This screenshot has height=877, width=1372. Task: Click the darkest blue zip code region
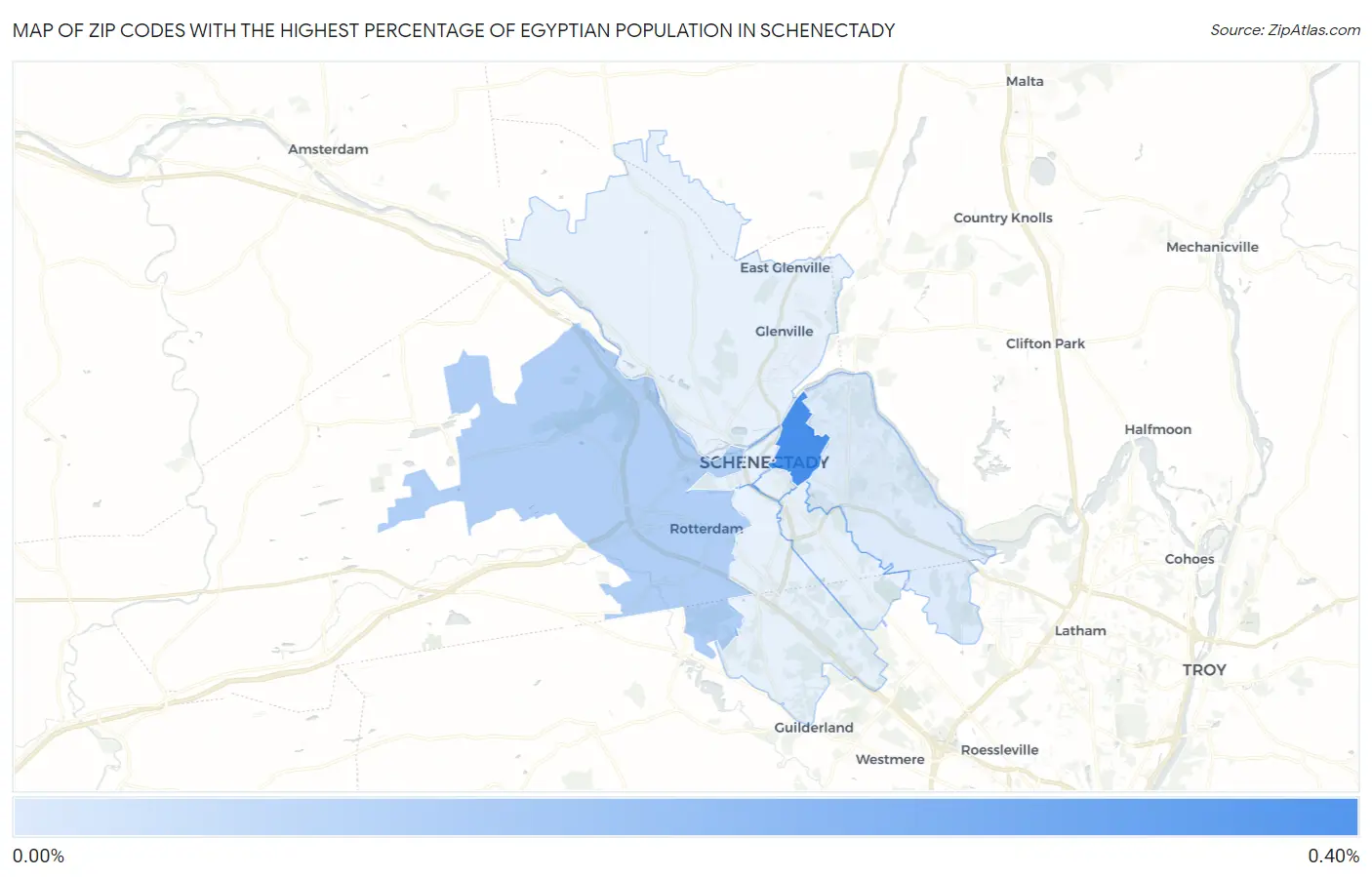pos(800,441)
